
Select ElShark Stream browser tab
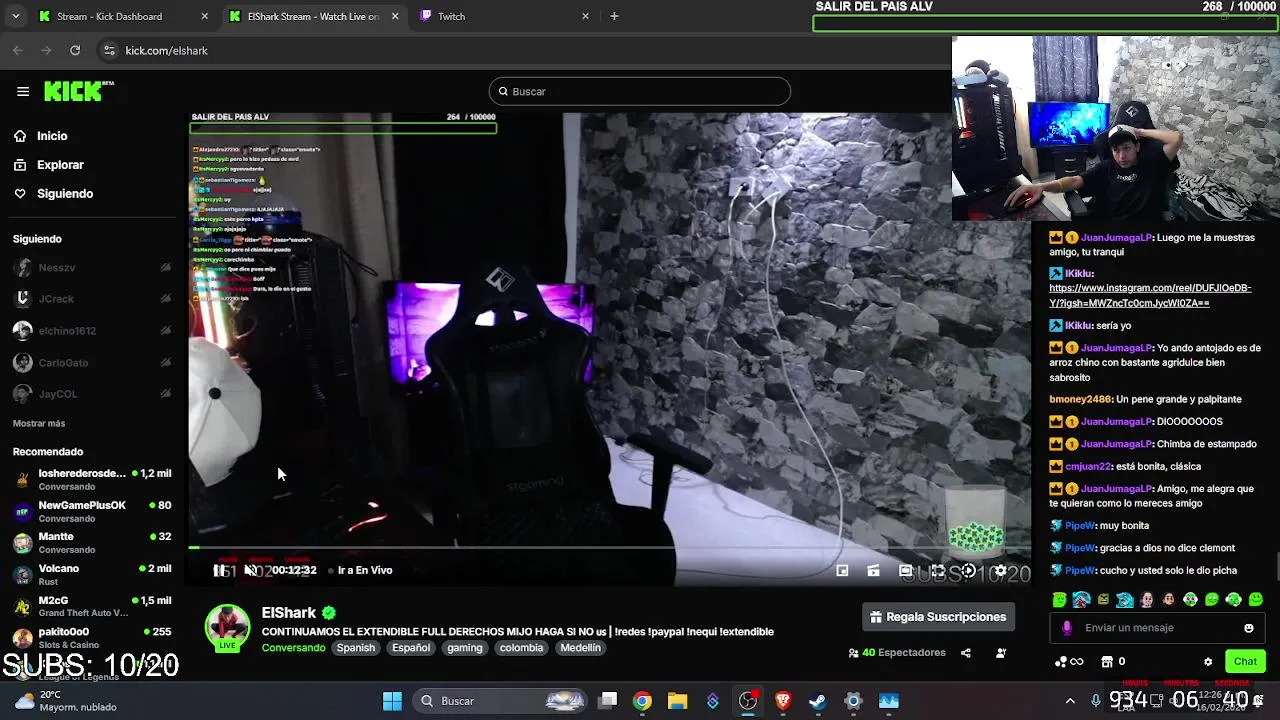(x=313, y=16)
